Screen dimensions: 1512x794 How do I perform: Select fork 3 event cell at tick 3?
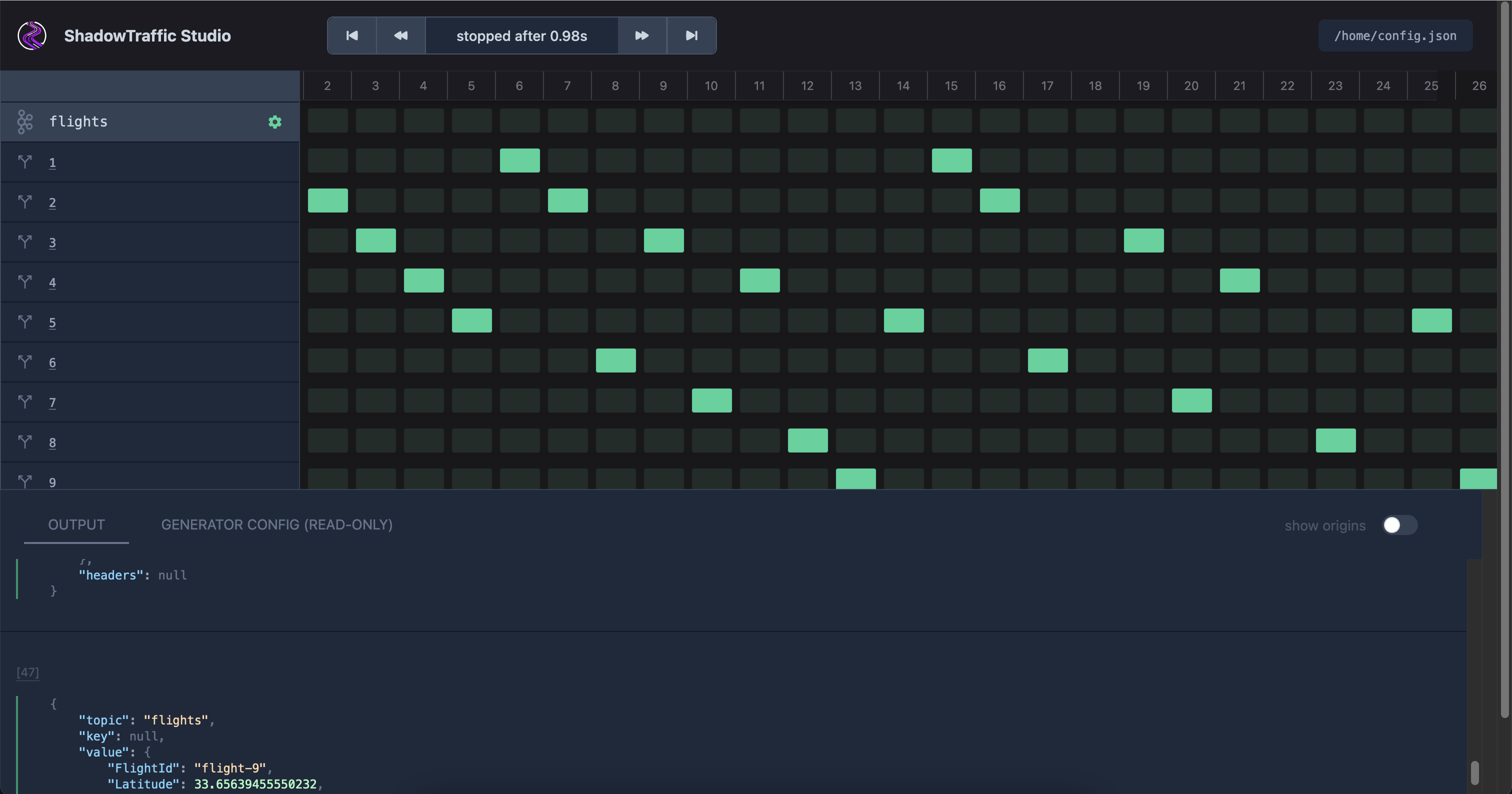(375, 240)
